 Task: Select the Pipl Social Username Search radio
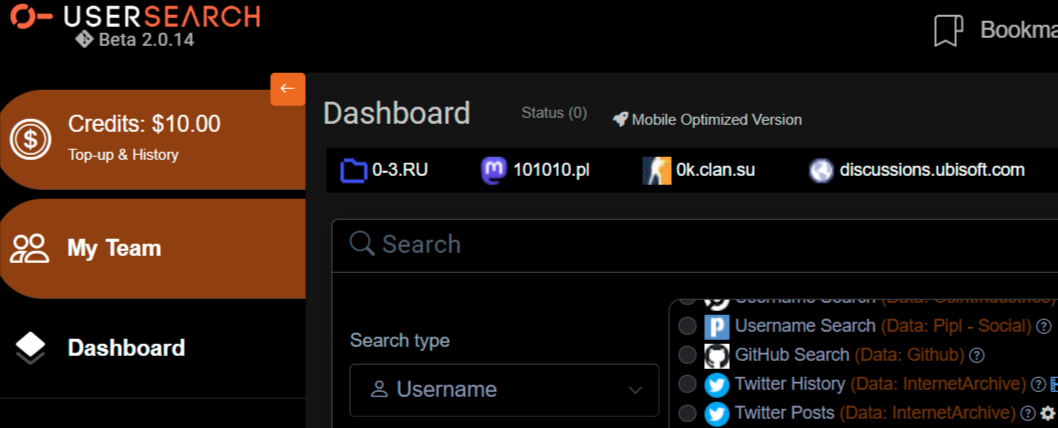[x=687, y=326]
